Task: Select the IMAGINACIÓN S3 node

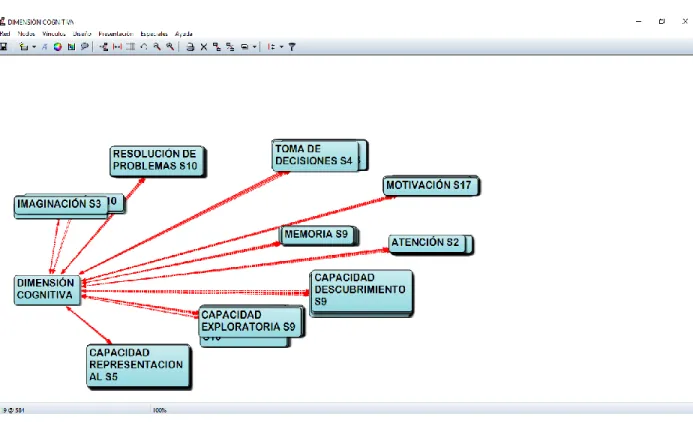Action: [x=61, y=205]
